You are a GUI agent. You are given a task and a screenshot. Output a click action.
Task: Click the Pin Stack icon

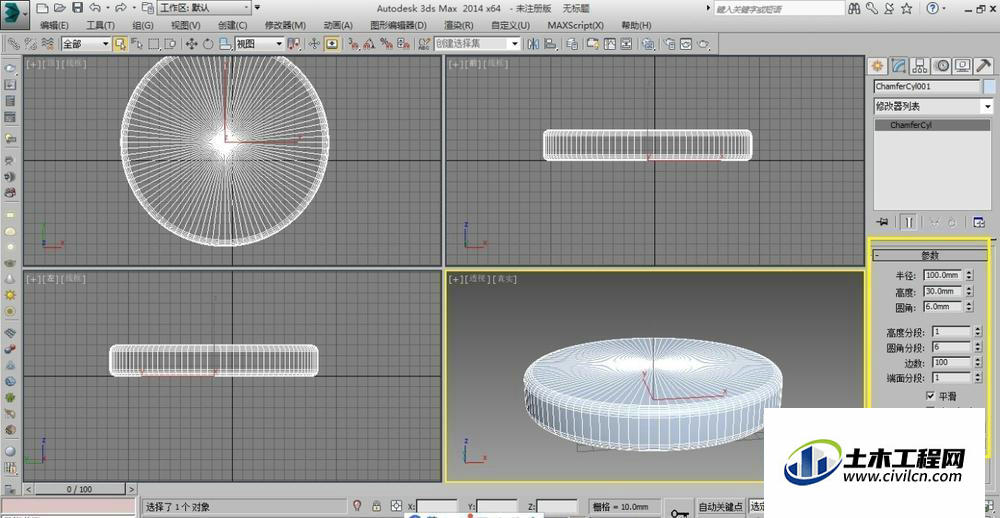pos(883,222)
